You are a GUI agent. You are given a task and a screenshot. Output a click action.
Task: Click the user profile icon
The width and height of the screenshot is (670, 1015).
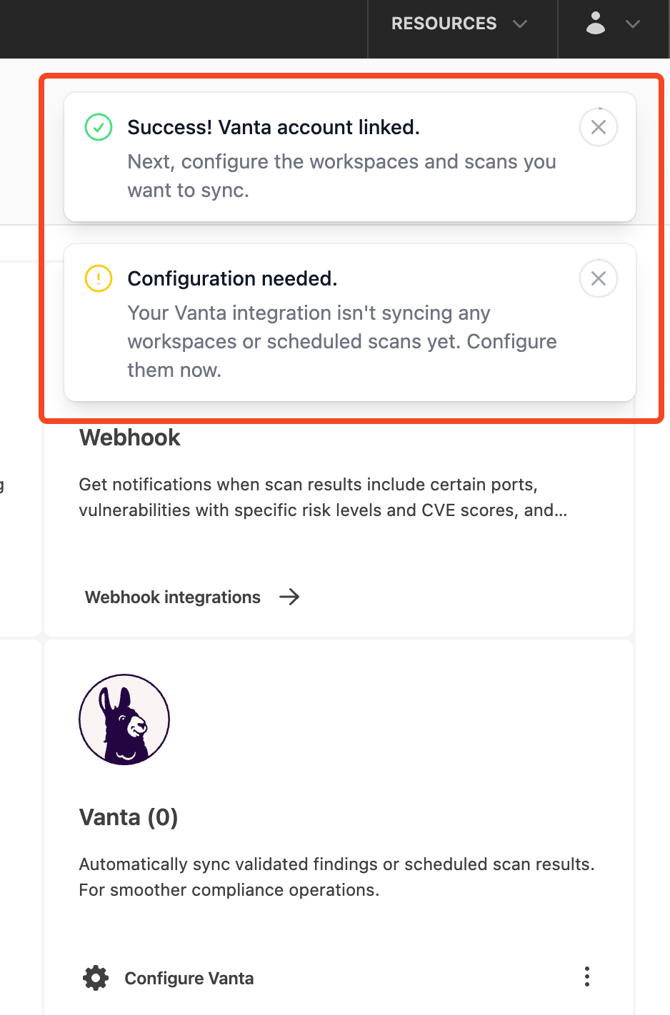[x=596, y=23]
